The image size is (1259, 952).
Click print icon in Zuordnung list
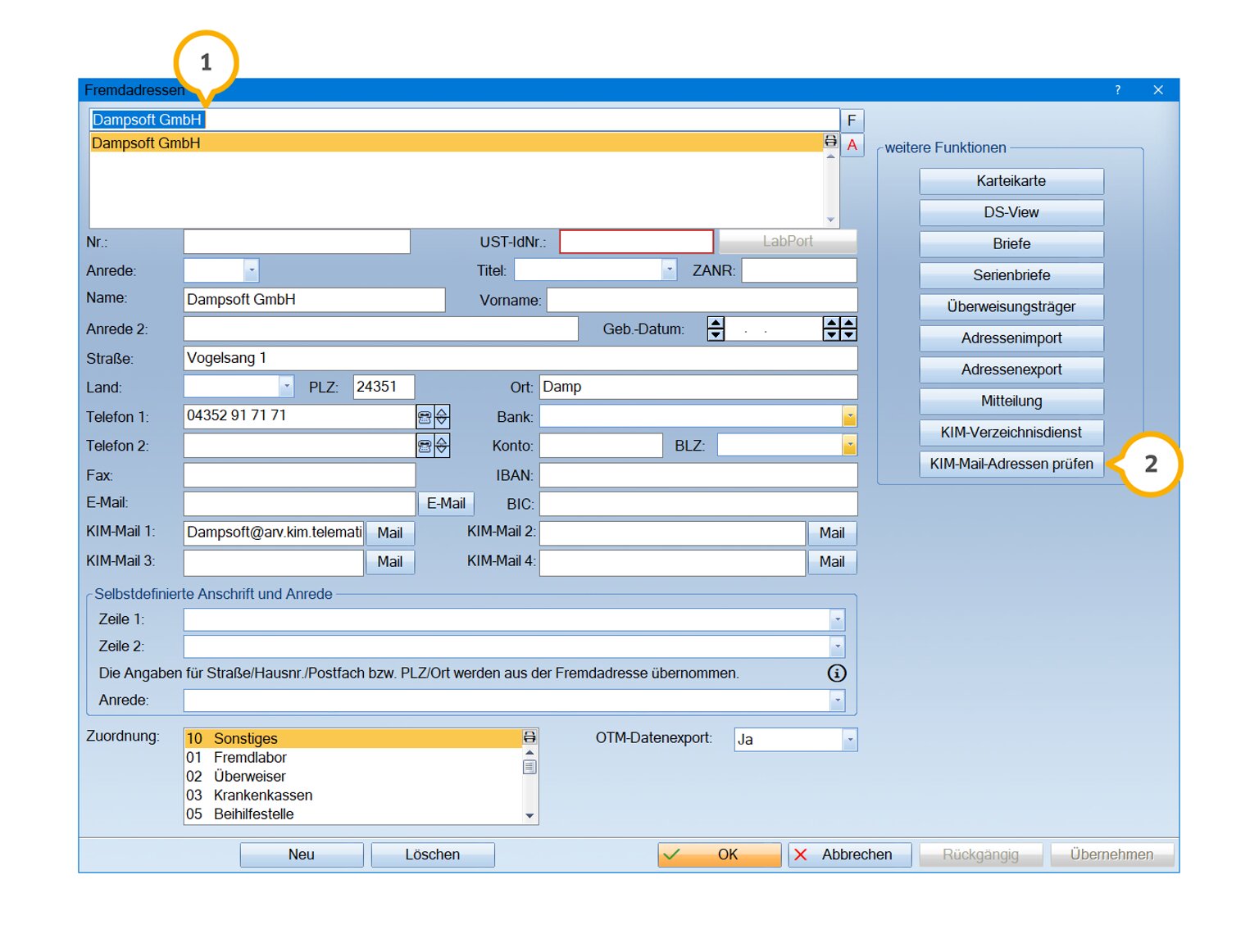(x=530, y=737)
